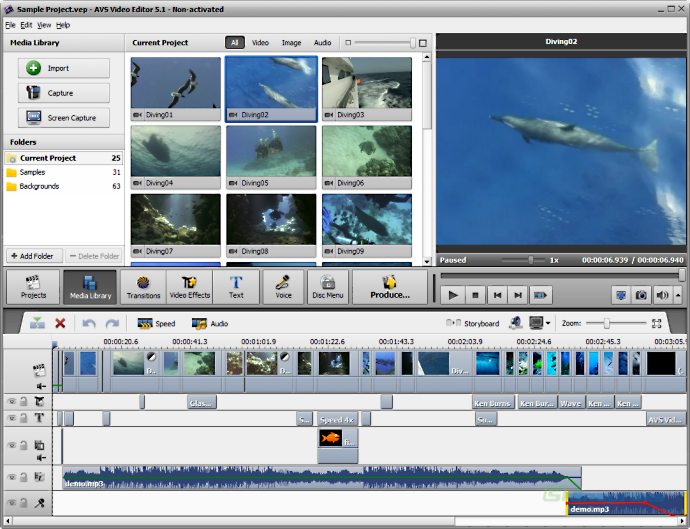Open Speed settings in timeline toolbar
This screenshot has width=690, height=529.
tap(156, 323)
